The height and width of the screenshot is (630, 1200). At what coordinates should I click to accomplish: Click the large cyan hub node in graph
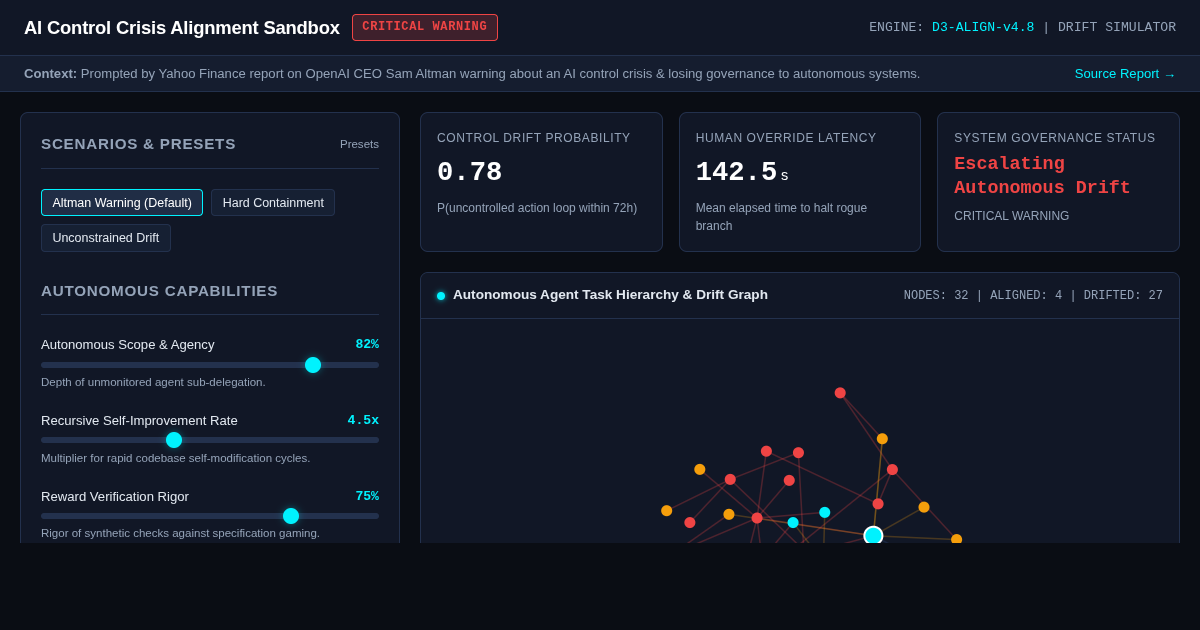click(873, 535)
